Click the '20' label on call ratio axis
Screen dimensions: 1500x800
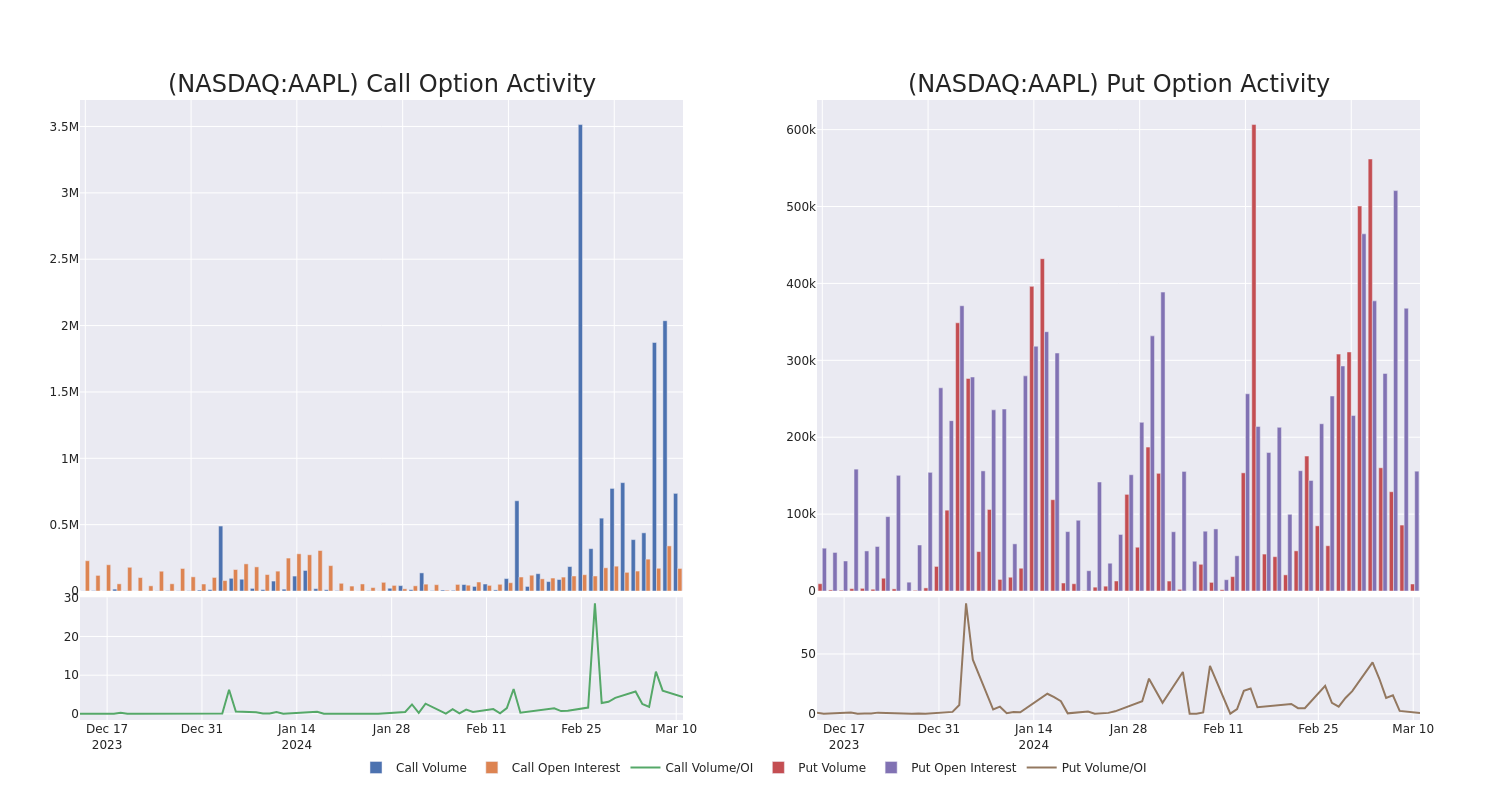point(71,637)
